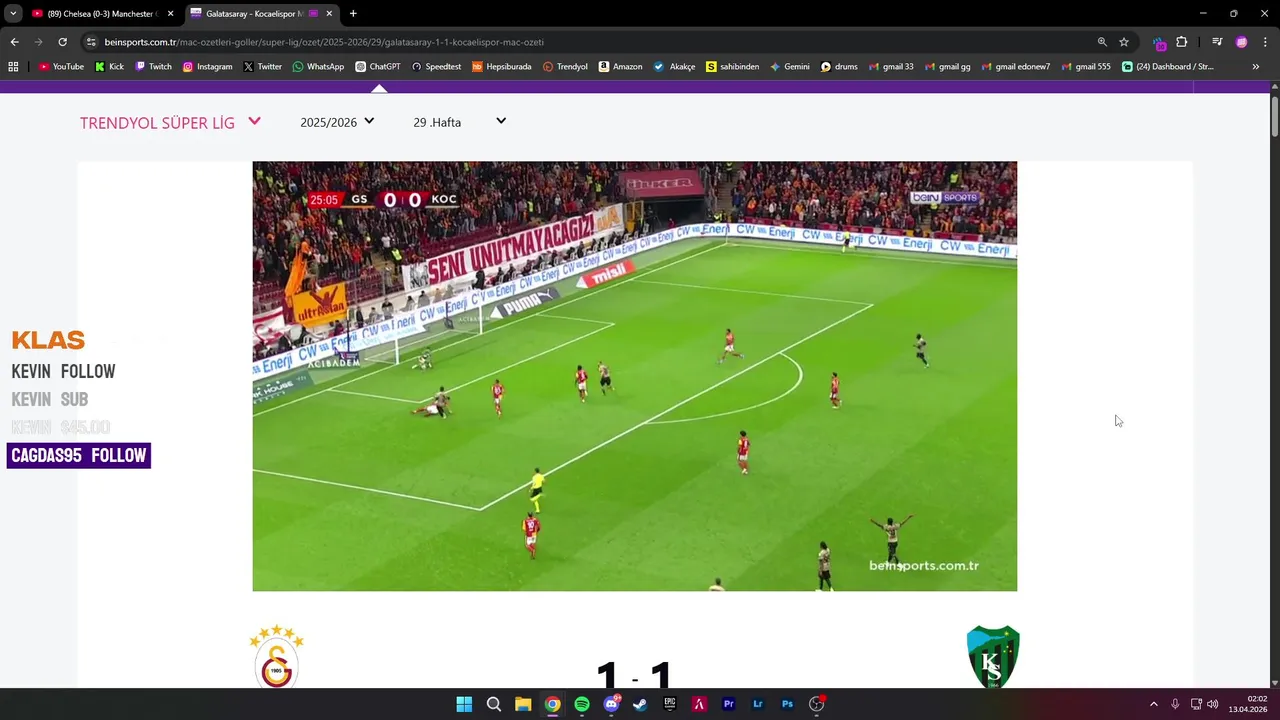Open the Gemini bookmark
This screenshot has width=1280, height=720.
click(x=790, y=67)
